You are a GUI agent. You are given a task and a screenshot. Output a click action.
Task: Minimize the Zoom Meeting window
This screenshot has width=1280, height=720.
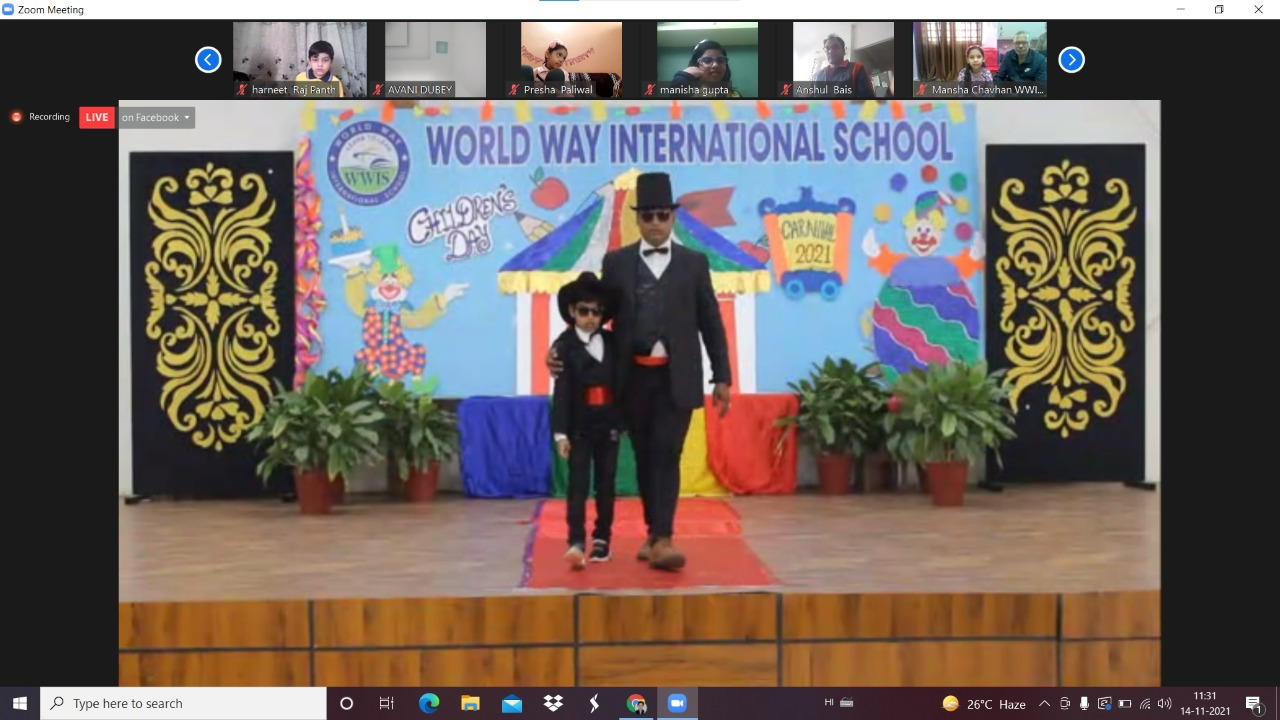coord(1181,9)
